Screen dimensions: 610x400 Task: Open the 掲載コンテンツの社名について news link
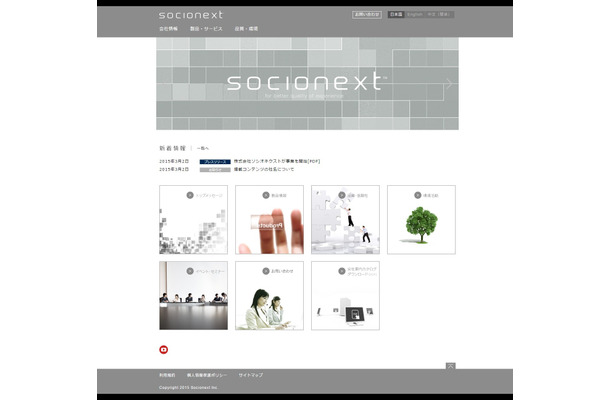(264, 170)
